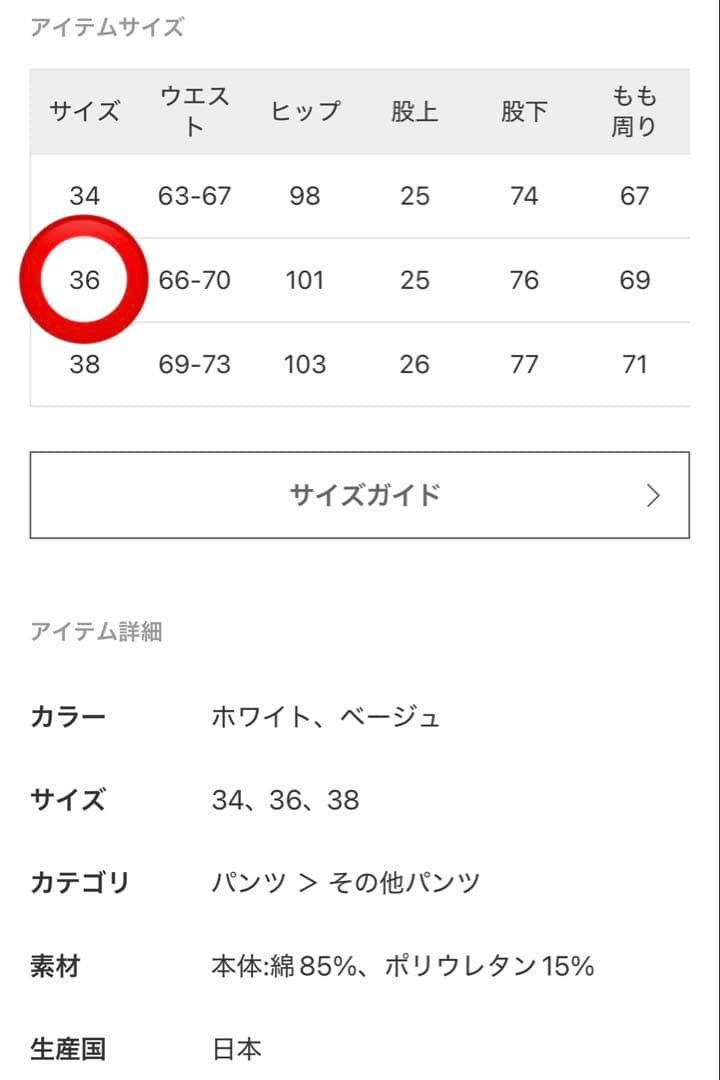The image size is (720, 1080).
Task: Click the その他パンツ subcategory link
Action: tap(404, 883)
